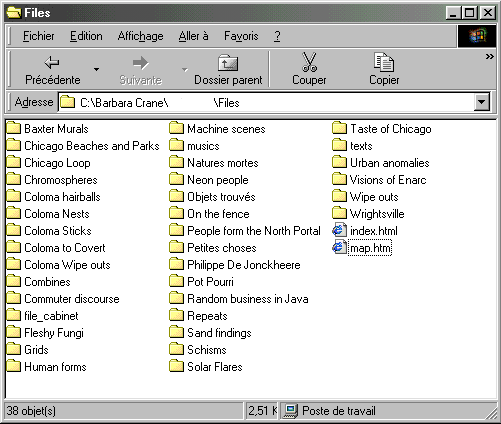Select the Baxter Murals folder icon
Viewport: 501px width, 424px height.
tap(14, 128)
